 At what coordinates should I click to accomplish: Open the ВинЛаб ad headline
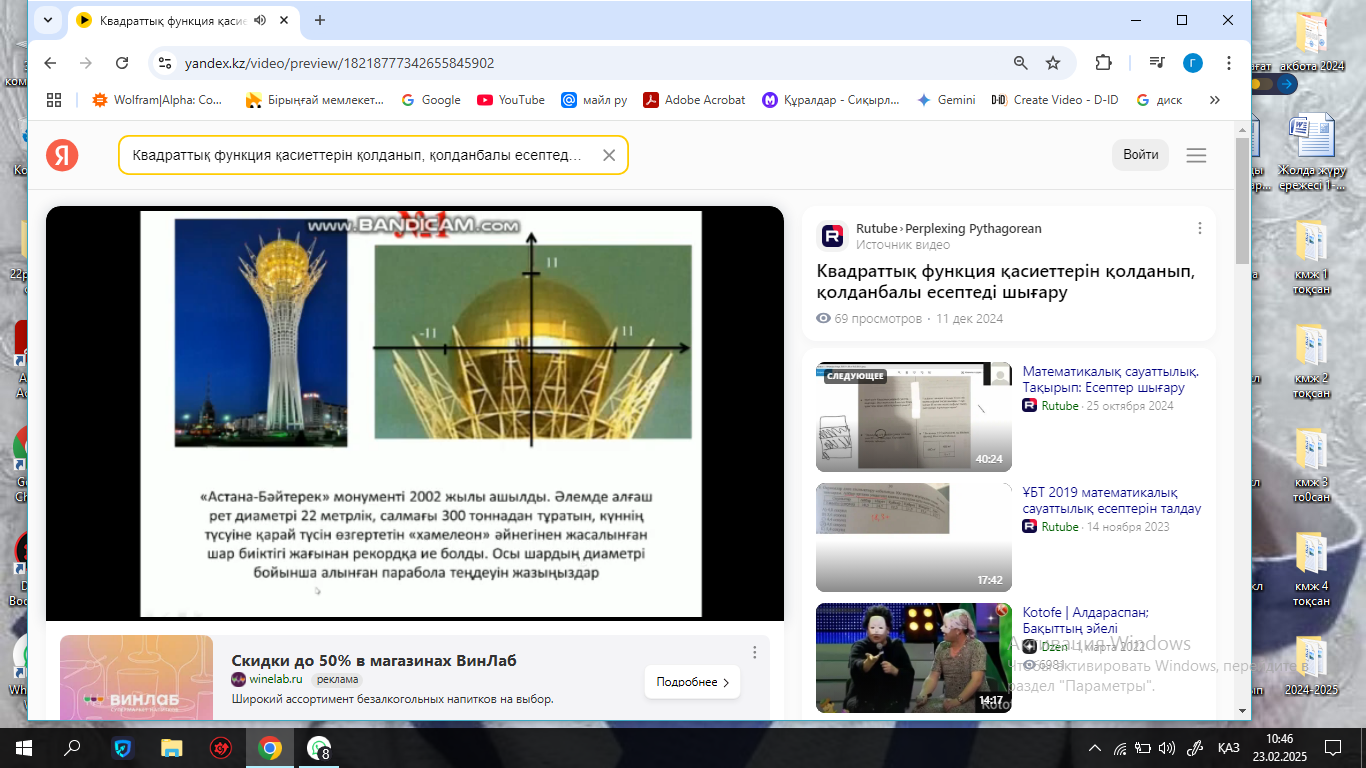tap(374, 660)
